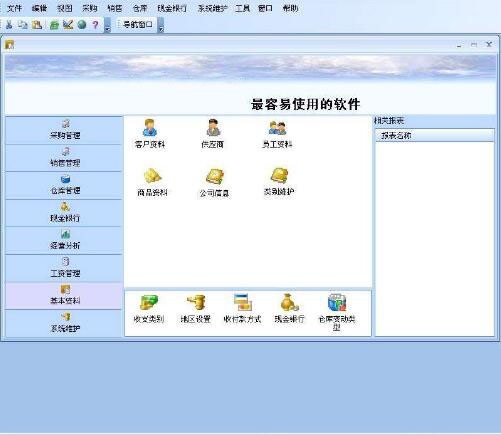The image size is (501, 435).
Task: Open the 地区设置 region settings icon
Action: coord(196,309)
